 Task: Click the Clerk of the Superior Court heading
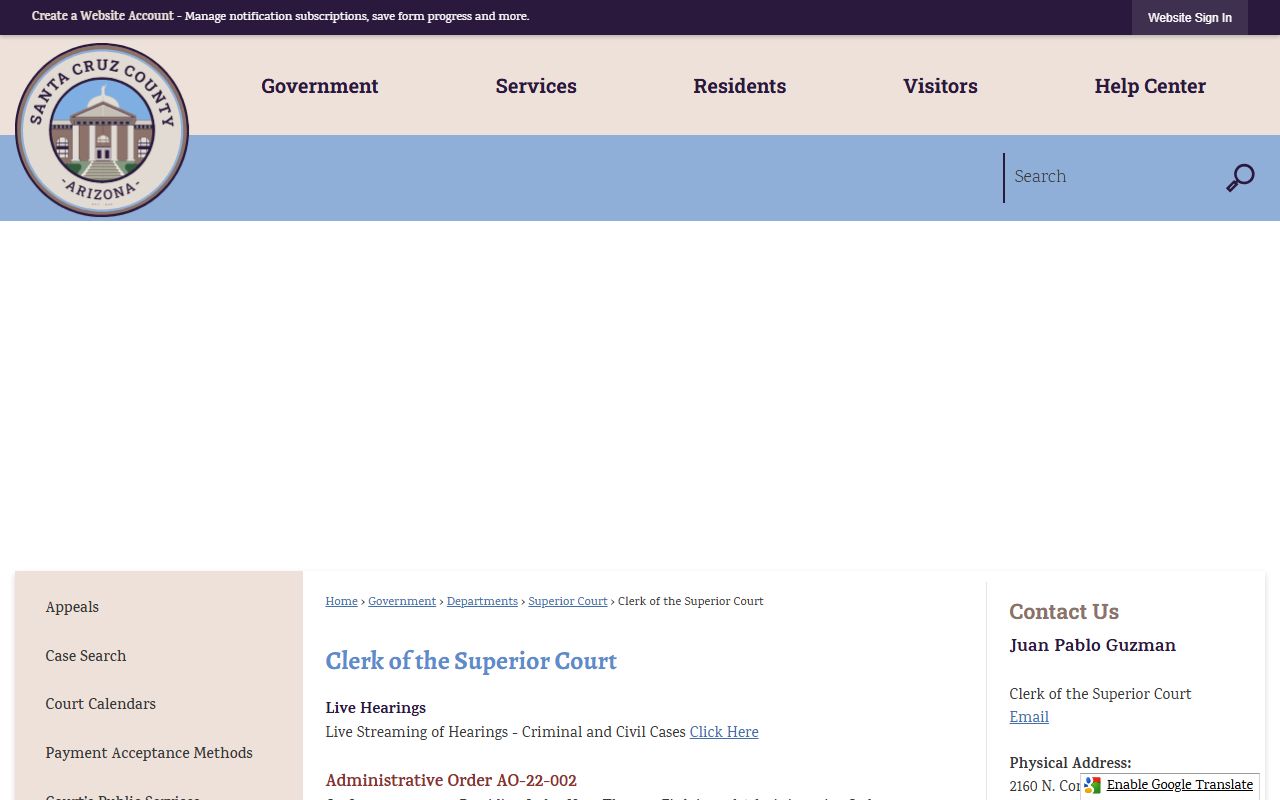point(471,661)
